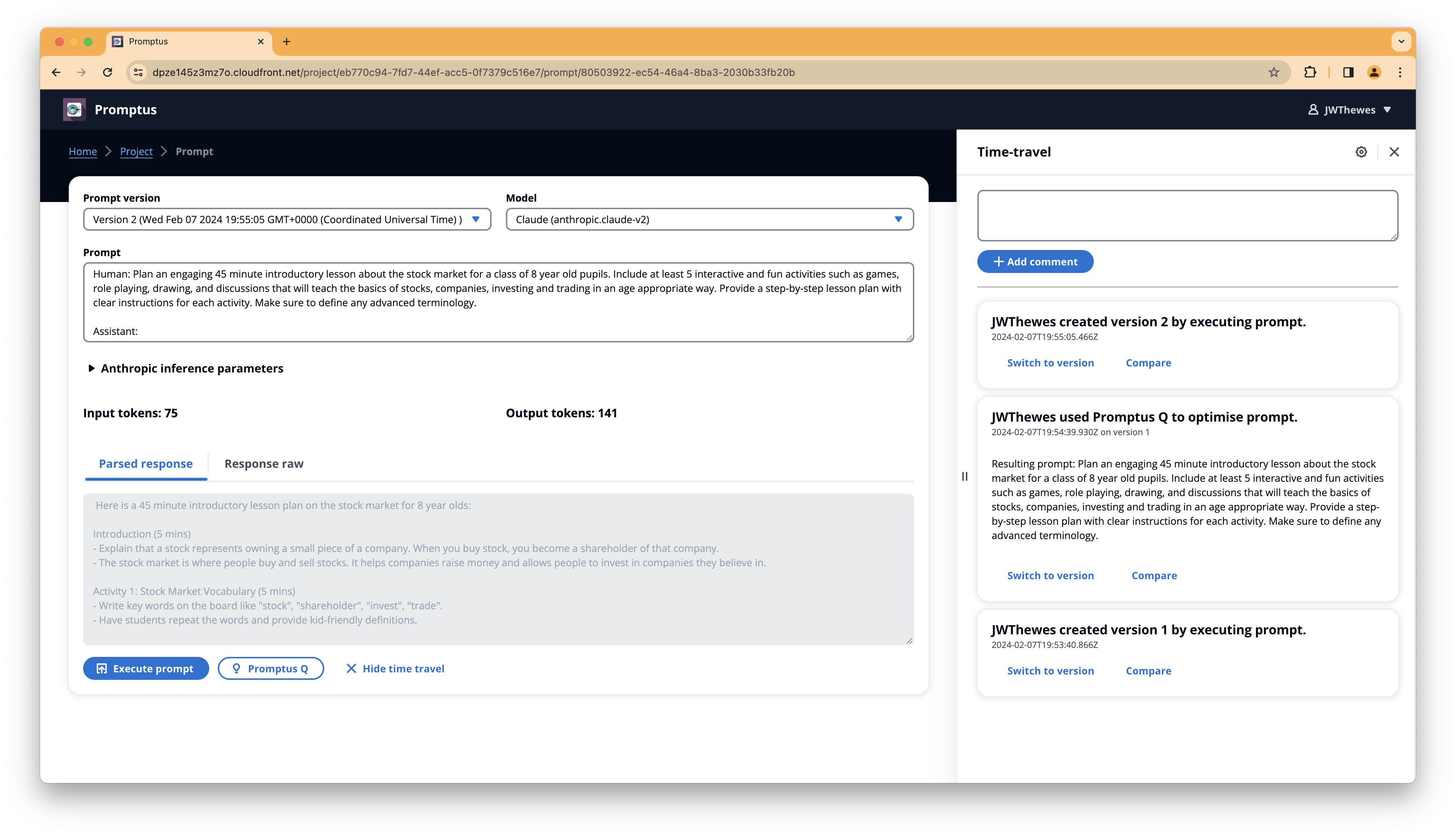Click the Promptus Q button
This screenshot has height=836, width=1456.
tap(271, 668)
